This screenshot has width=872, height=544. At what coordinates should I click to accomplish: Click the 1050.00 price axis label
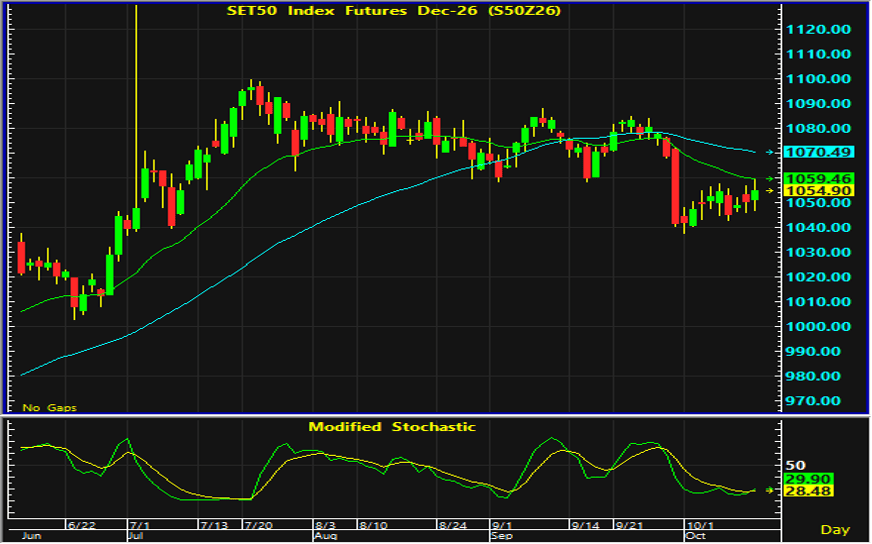tap(818, 203)
